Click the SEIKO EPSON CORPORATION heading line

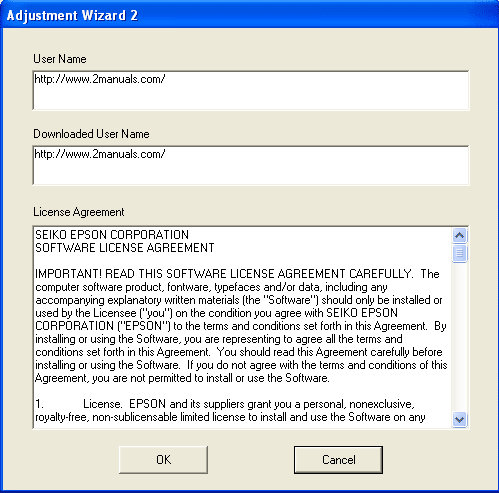pyautogui.click(x=112, y=235)
